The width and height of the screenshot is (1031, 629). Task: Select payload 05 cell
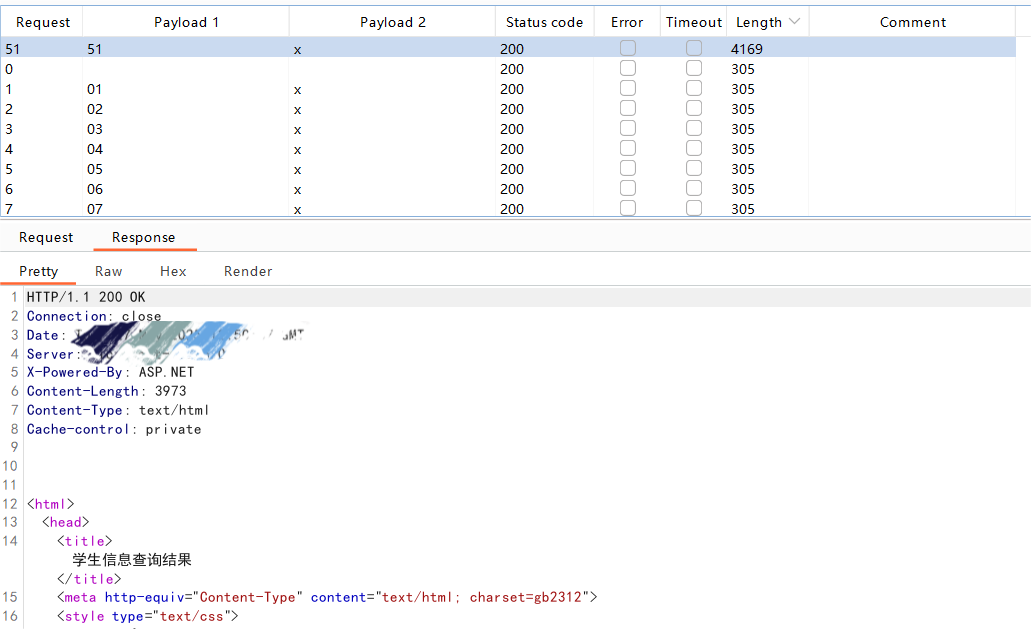click(x=95, y=170)
